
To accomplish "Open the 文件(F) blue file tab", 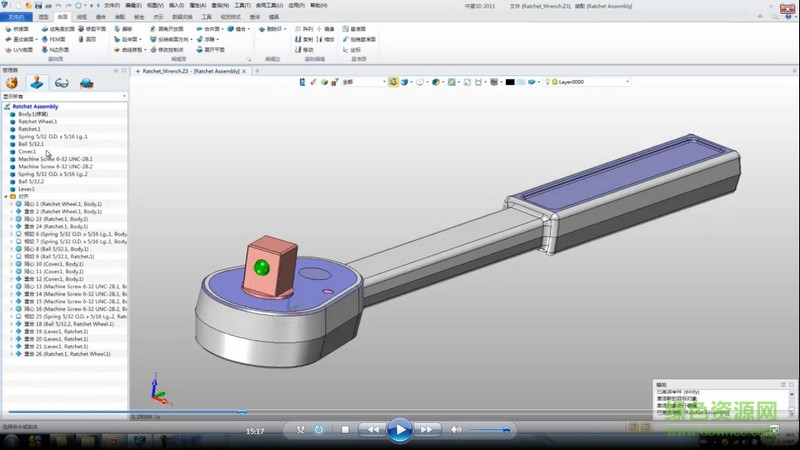I will click(16, 17).
